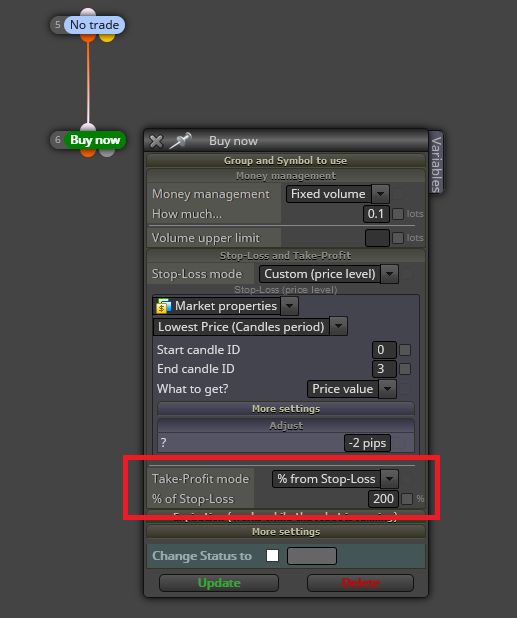Toggle the Volume upper limit lots checkbox
This screenshot has width=517, height=618.
point(398,238)
